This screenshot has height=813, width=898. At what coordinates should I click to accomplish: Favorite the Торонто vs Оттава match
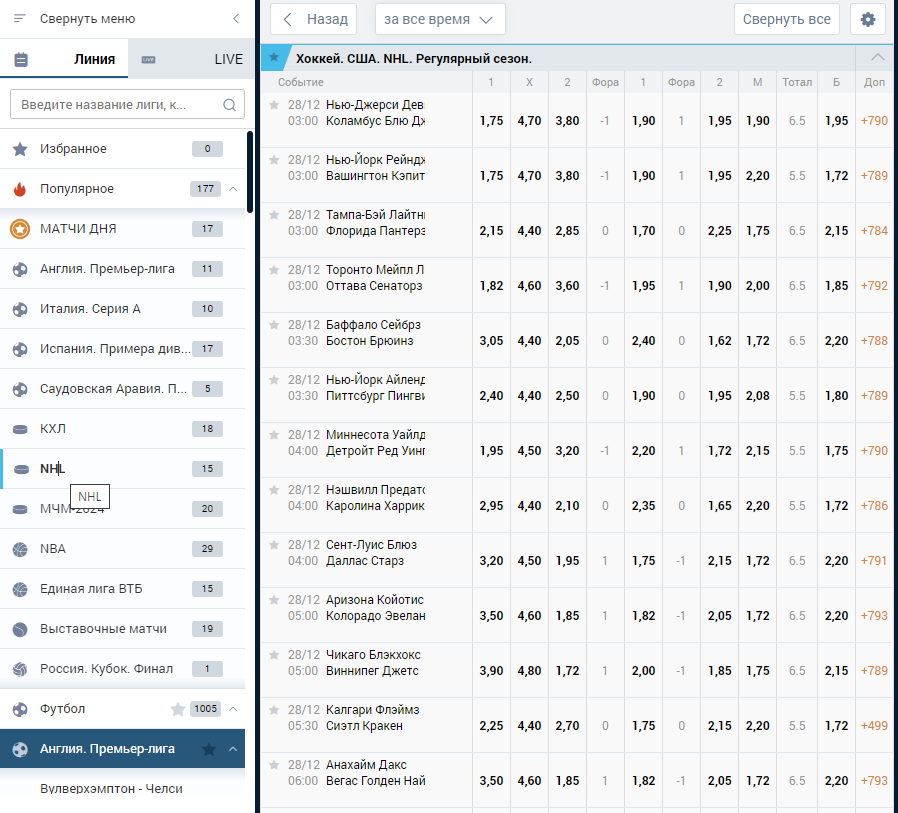click(x=274, y=270)
